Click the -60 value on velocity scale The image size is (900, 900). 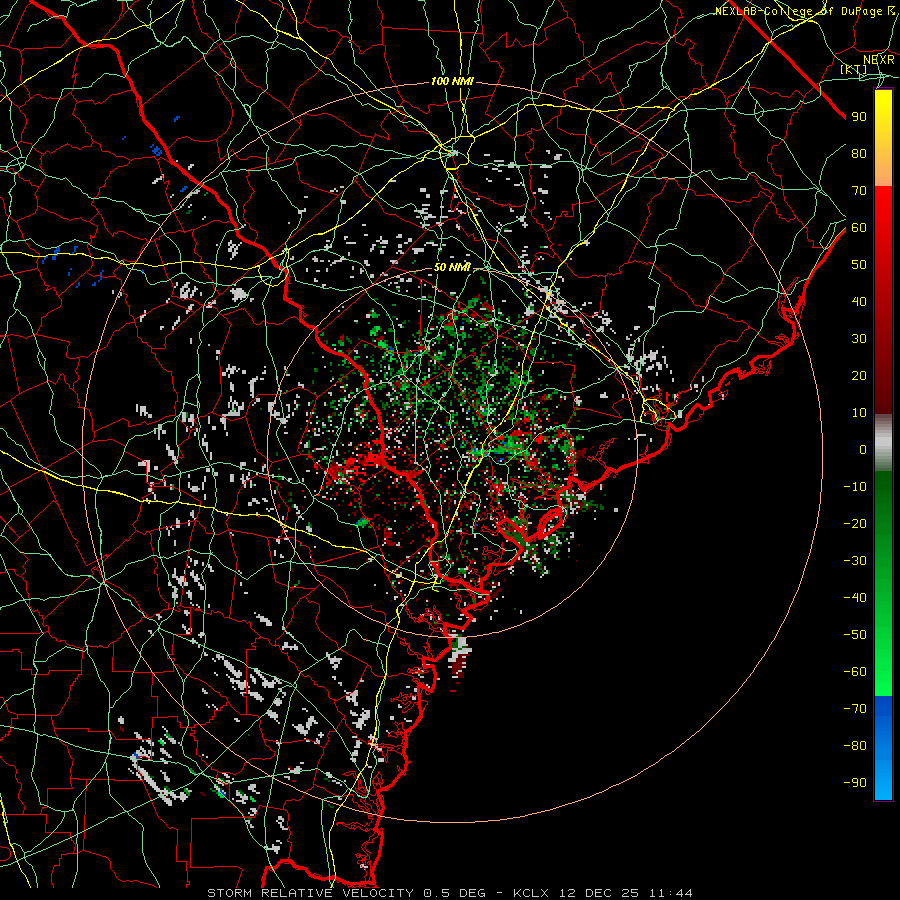tap(855, 672)
